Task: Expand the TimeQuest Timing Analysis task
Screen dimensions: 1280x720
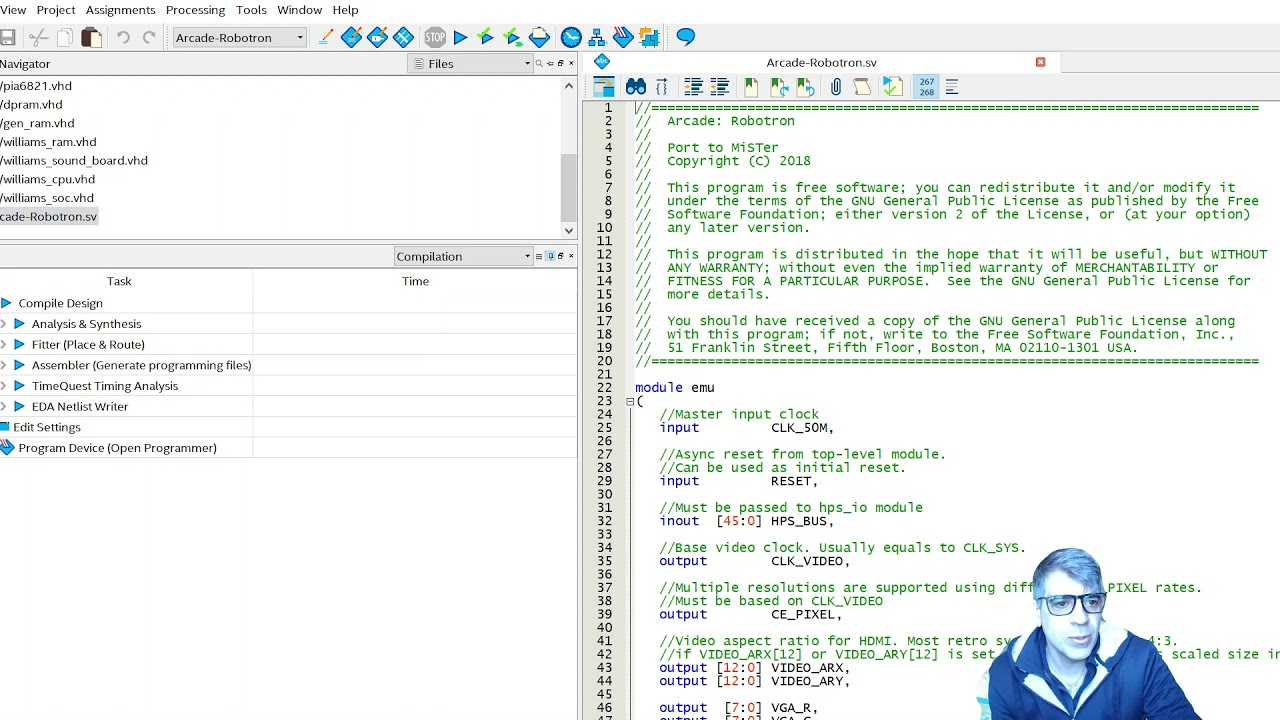Action: pyautogui.click(x=4, y=386)
